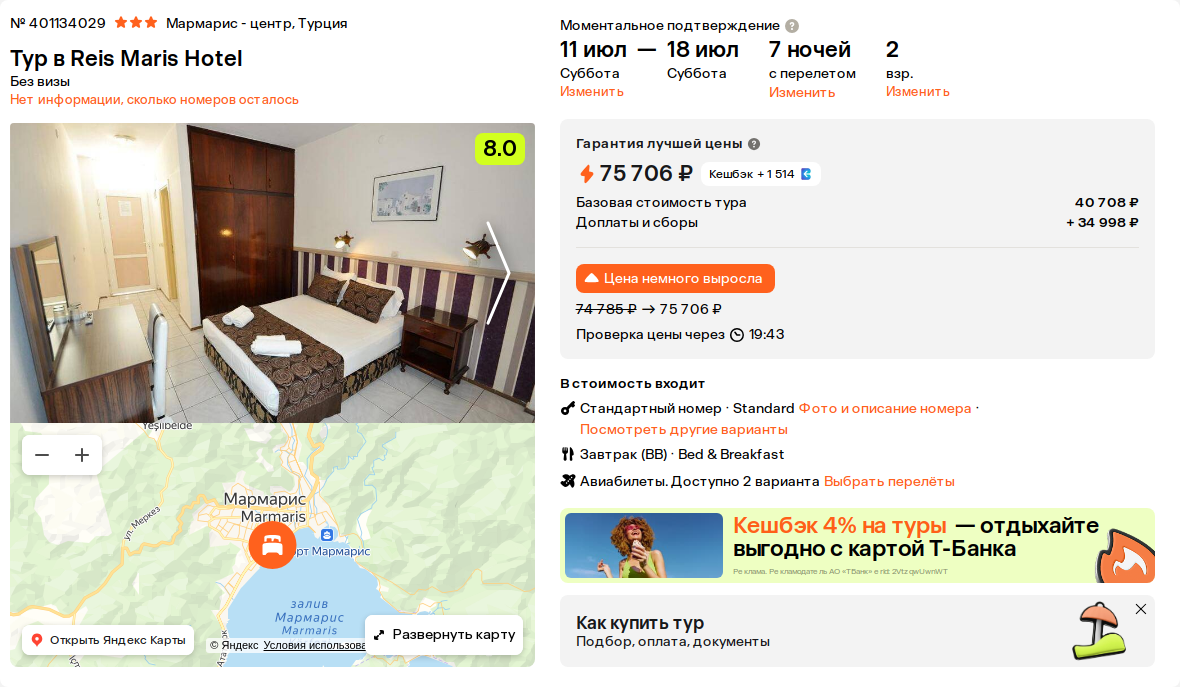Open Открыть Яндекс Карты button

(108, 640)
